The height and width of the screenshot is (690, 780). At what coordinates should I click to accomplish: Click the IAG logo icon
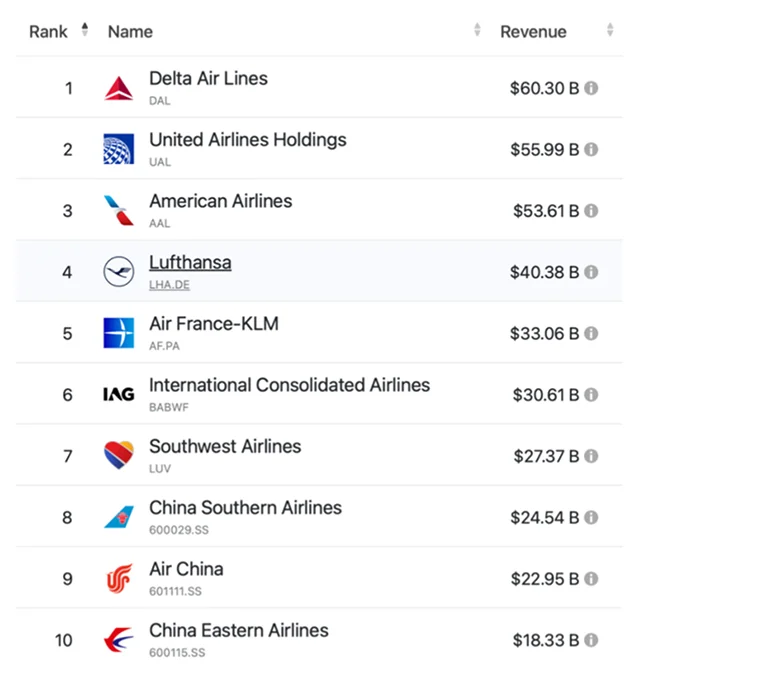118,394
